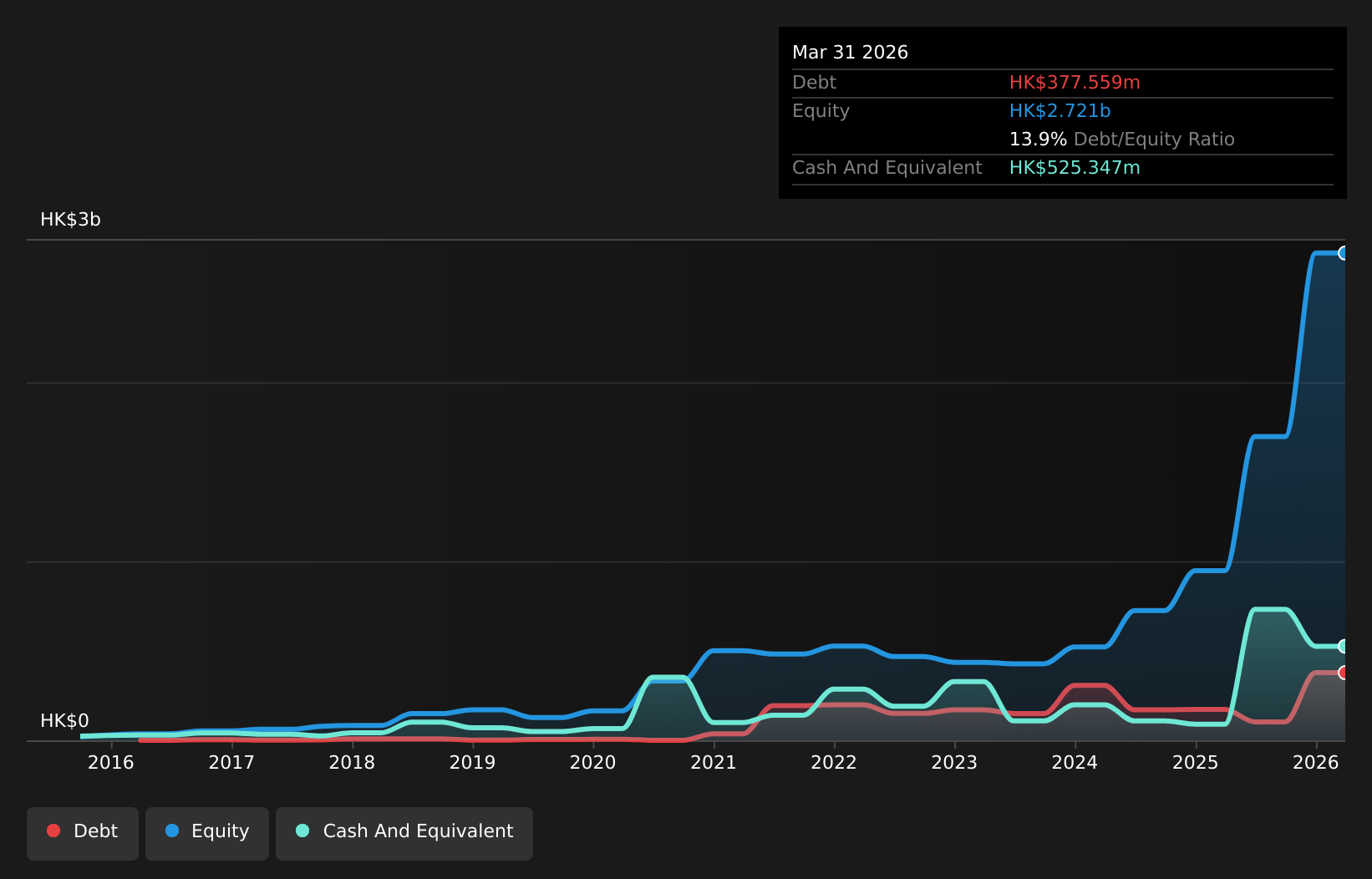Click the 2020 x-axis label

593,762
